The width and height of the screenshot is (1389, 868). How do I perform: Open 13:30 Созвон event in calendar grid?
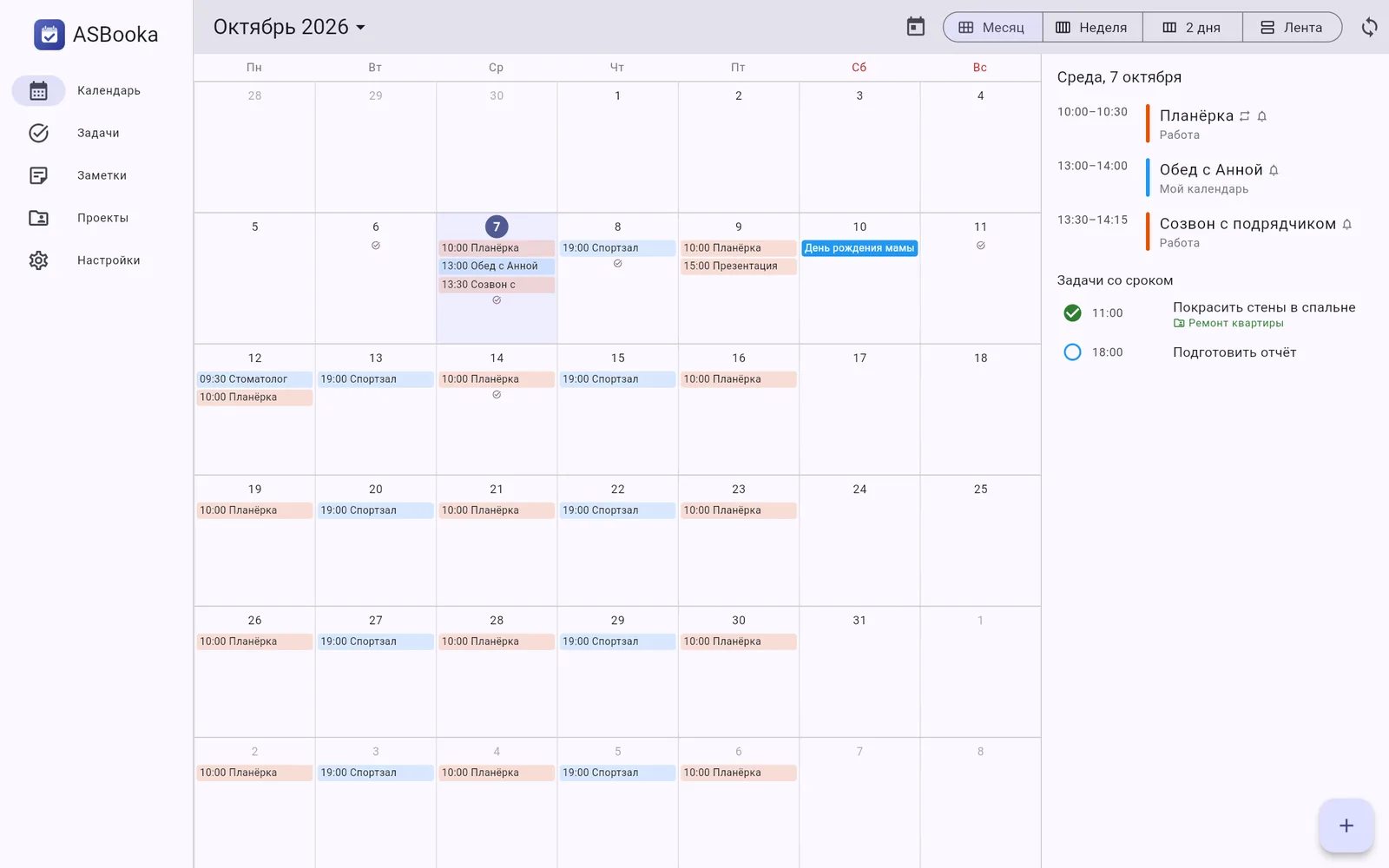(x=497, y=285)
